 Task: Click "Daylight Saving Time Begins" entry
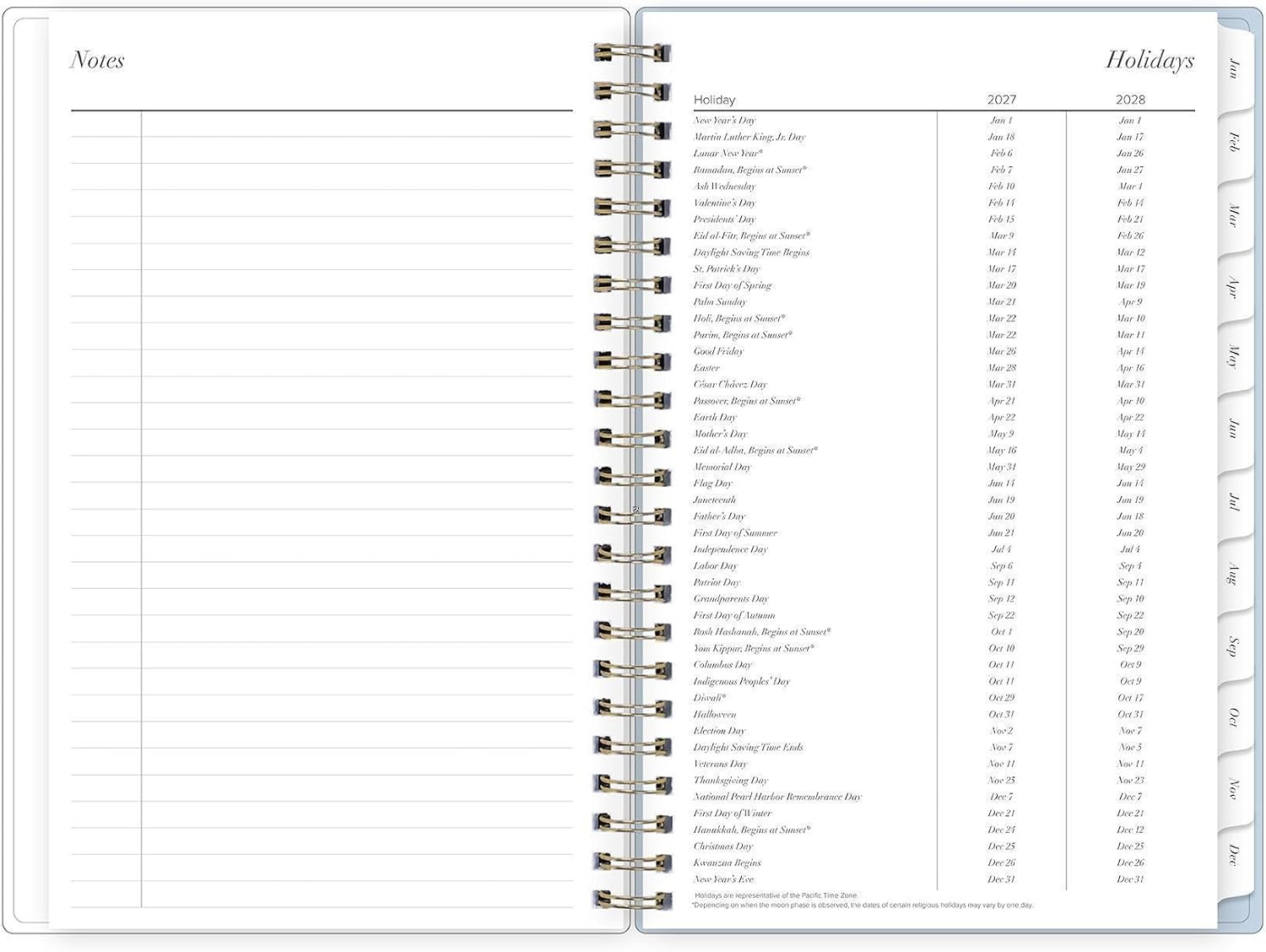coord(751,252)
